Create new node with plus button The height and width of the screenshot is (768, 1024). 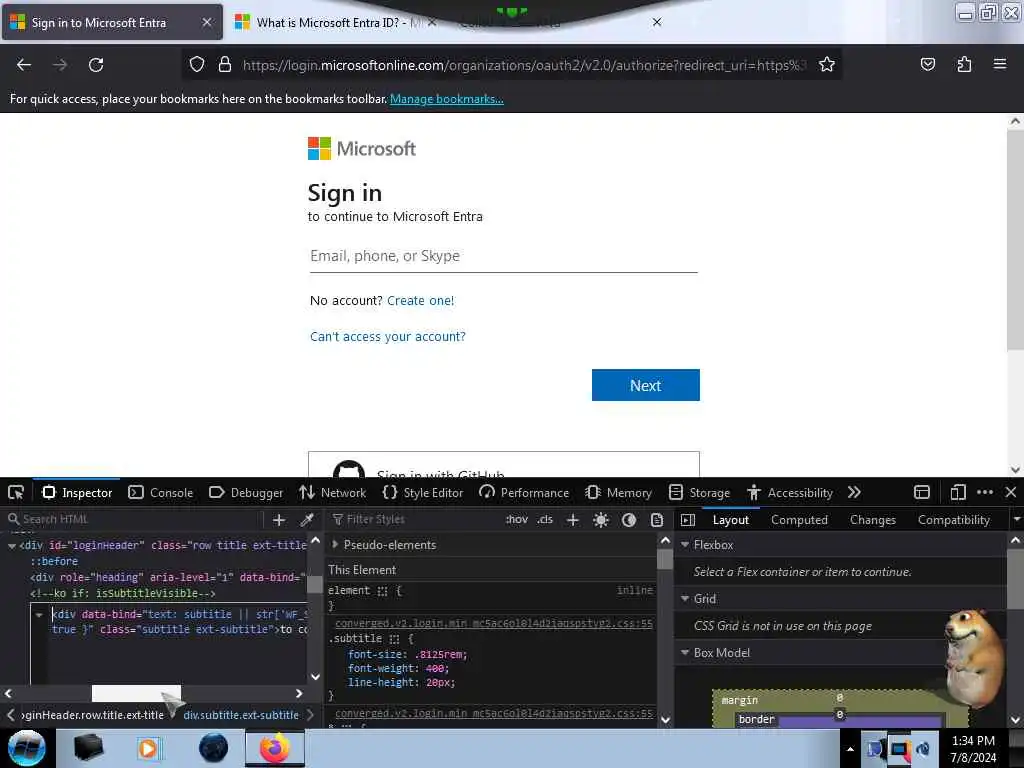point(279,520)
